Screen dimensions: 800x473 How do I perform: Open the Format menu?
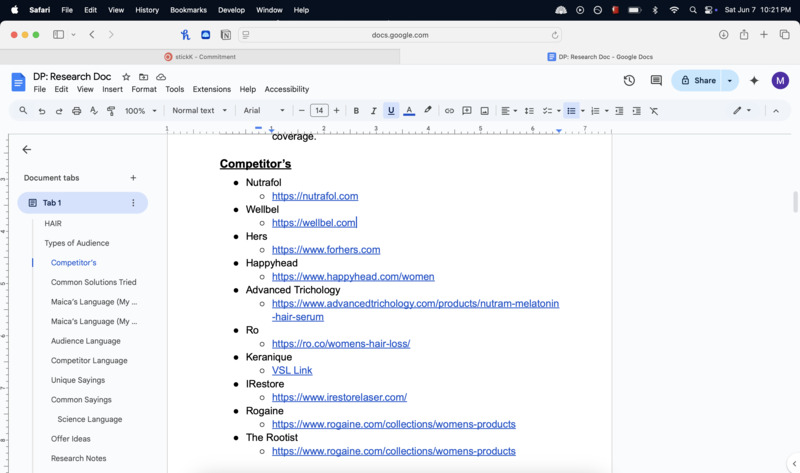point(144,89)
